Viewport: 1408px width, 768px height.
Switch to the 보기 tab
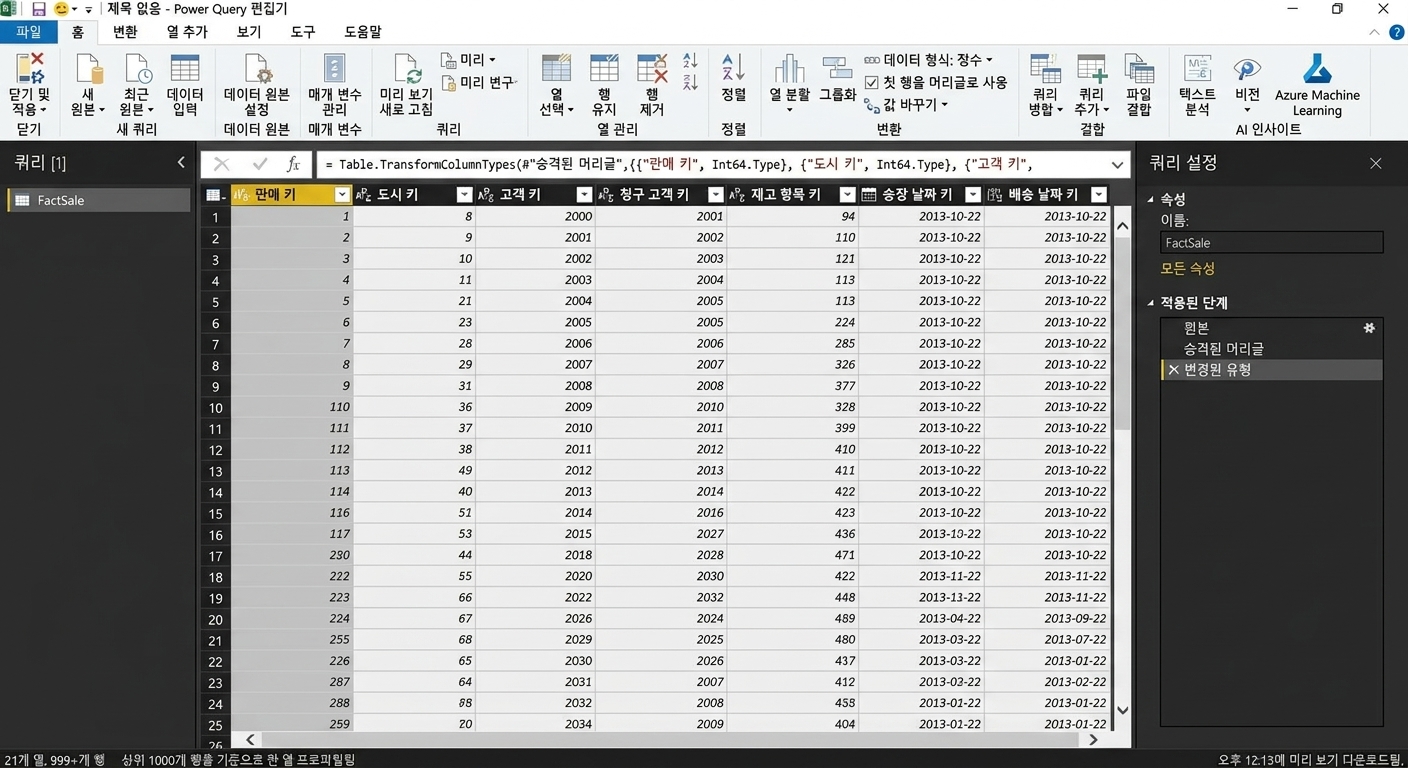(x=249, y=32)
